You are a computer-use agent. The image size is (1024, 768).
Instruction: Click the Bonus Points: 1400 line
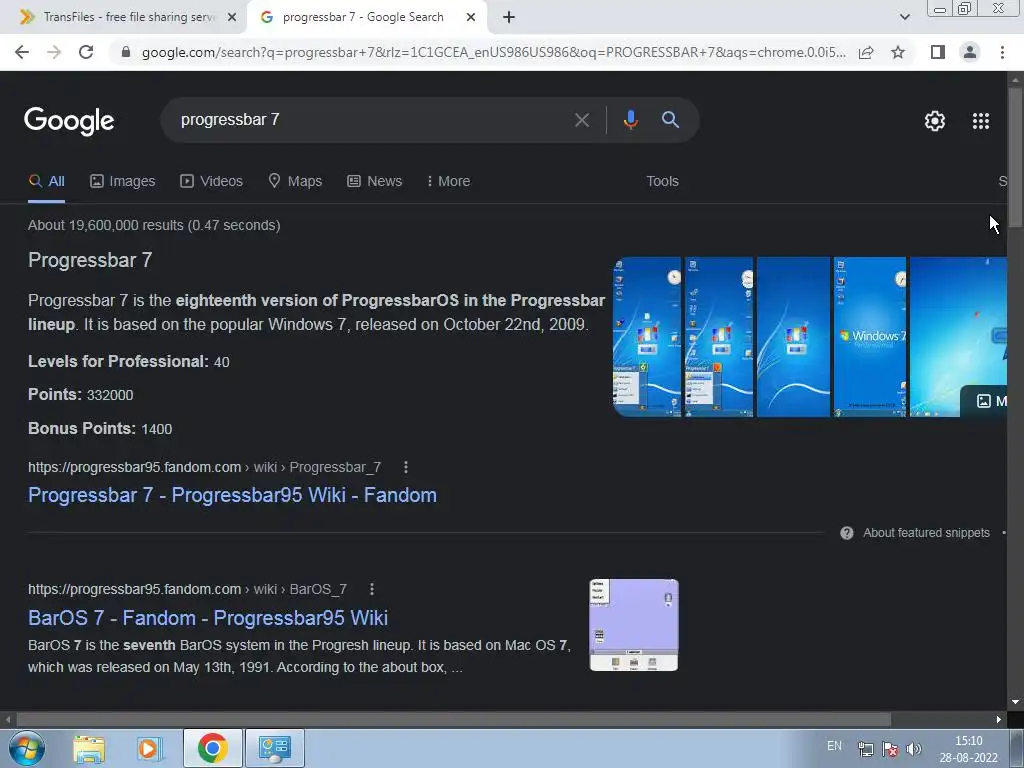(x=101, y=429)
